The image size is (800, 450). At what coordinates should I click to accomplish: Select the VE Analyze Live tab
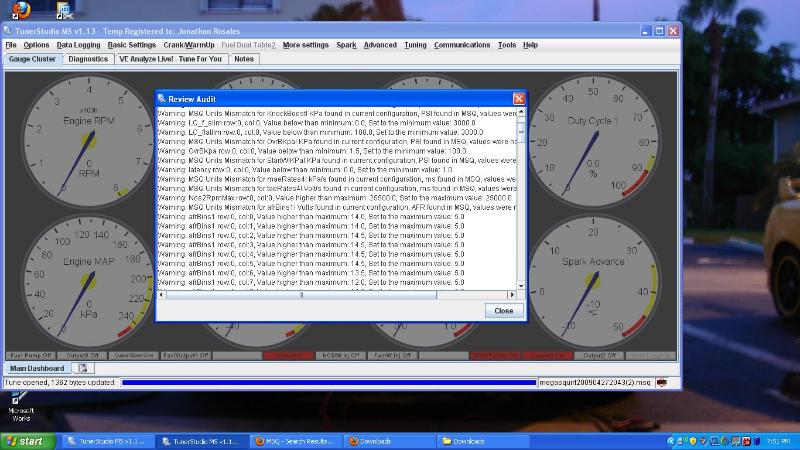(171, 59)
